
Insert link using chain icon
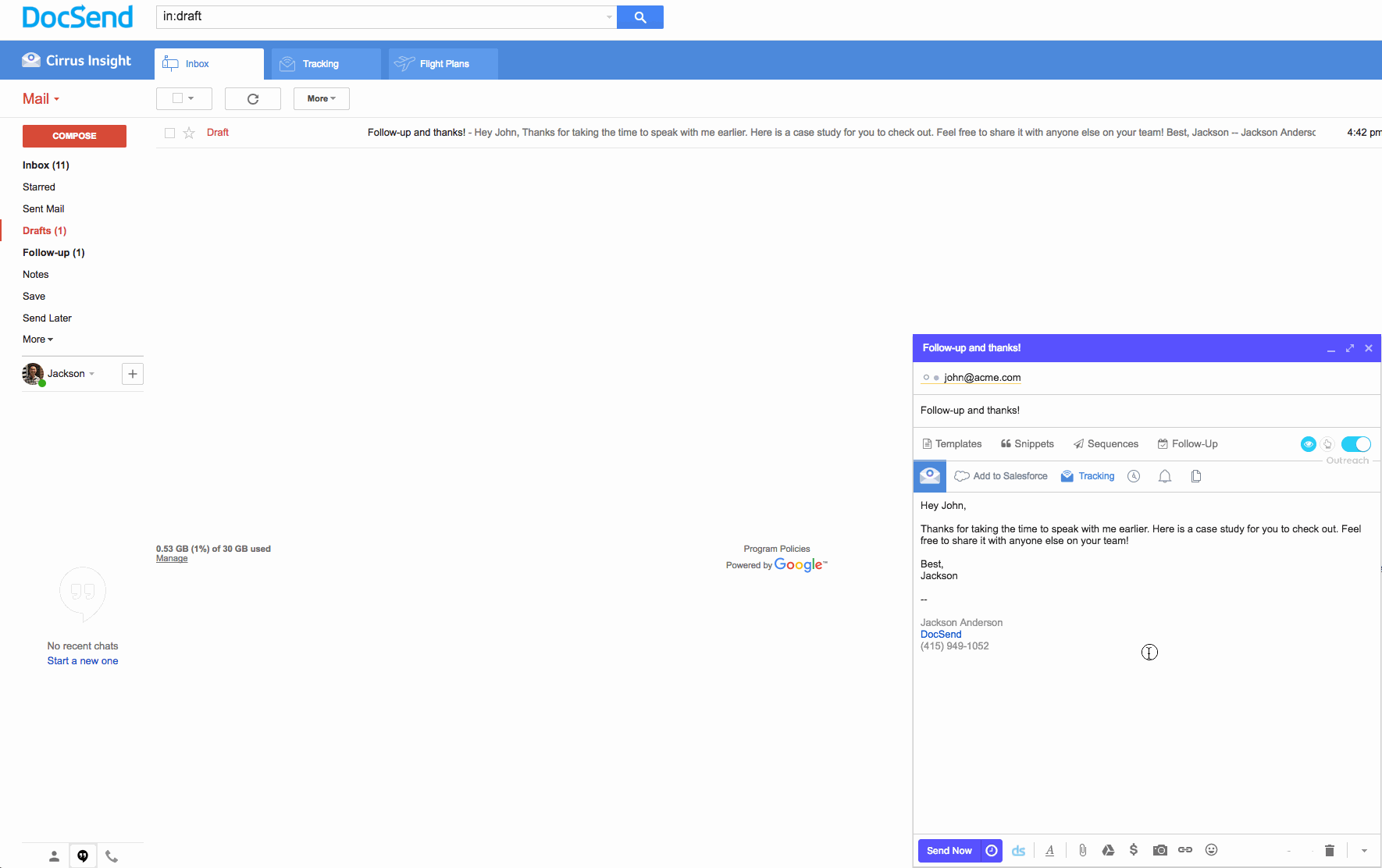tap(1185, 850)
